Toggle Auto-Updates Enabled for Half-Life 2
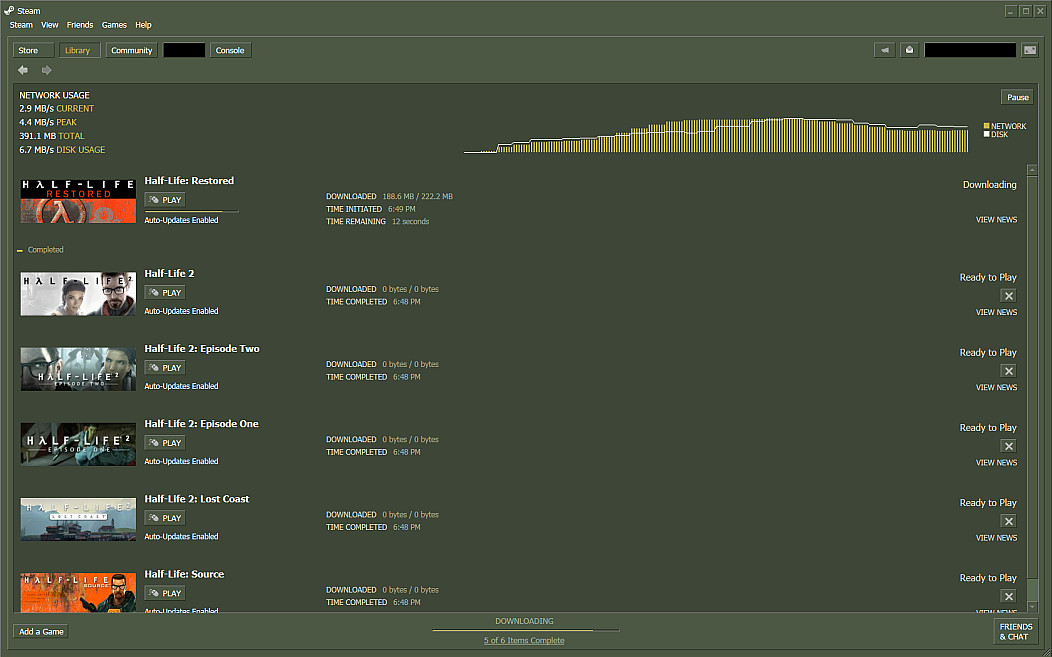1052x657 pixels. coord(181,311)
